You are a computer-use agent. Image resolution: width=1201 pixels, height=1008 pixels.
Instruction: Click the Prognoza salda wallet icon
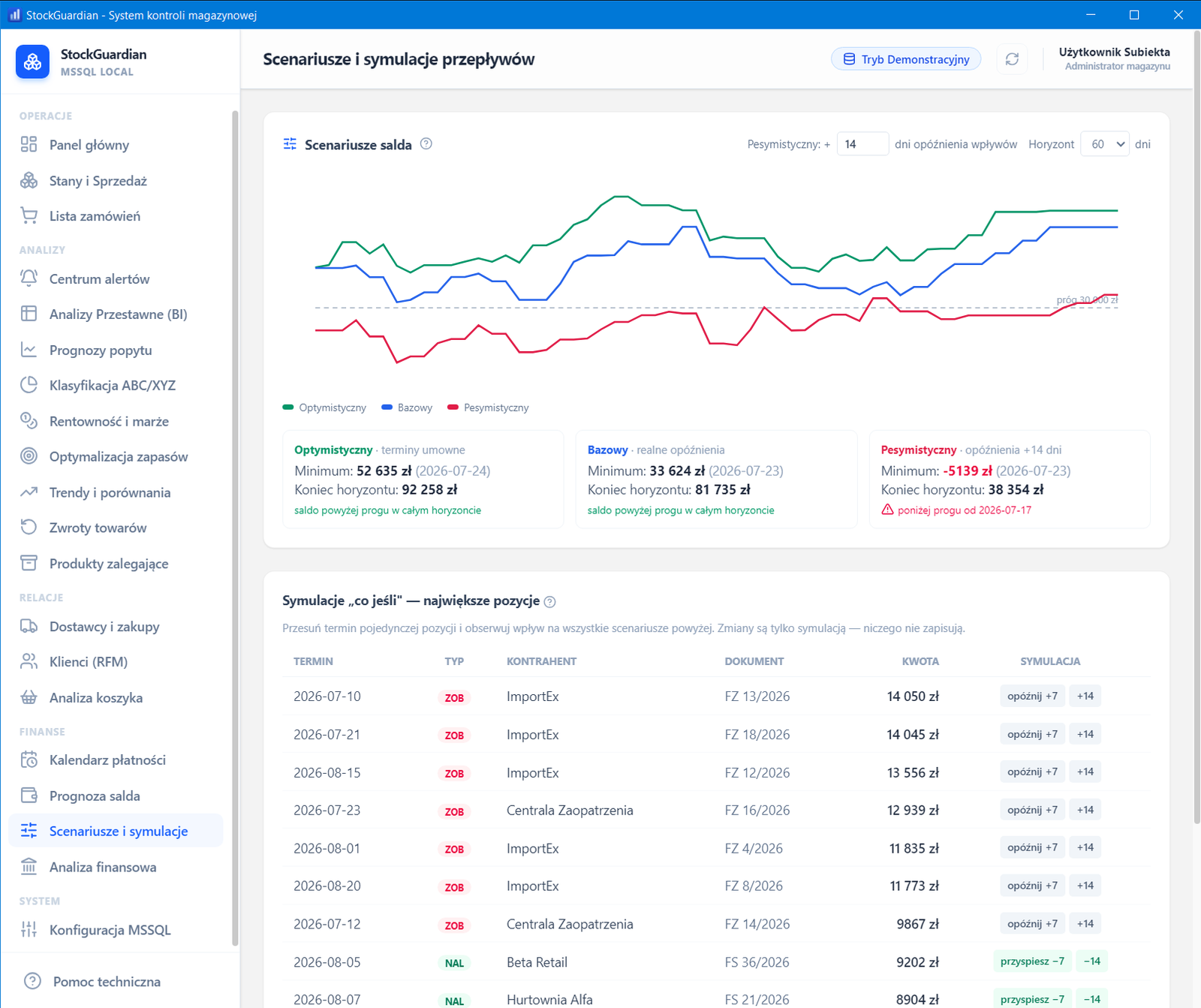pyautogui.click(x=29, y=796)
